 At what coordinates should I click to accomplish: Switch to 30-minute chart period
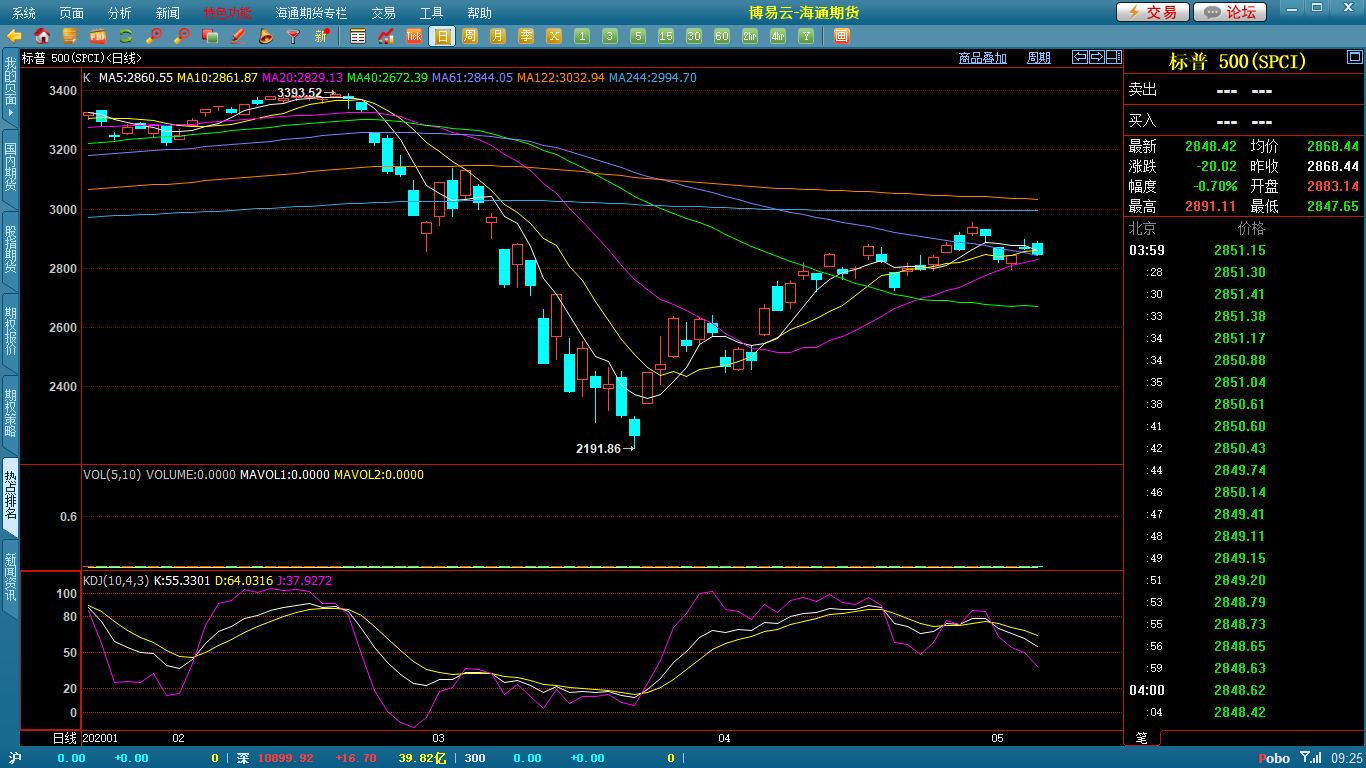click(694, 36)
